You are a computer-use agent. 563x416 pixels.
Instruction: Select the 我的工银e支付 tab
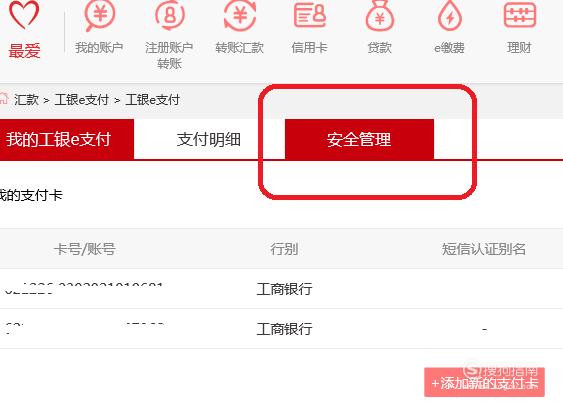67,139
